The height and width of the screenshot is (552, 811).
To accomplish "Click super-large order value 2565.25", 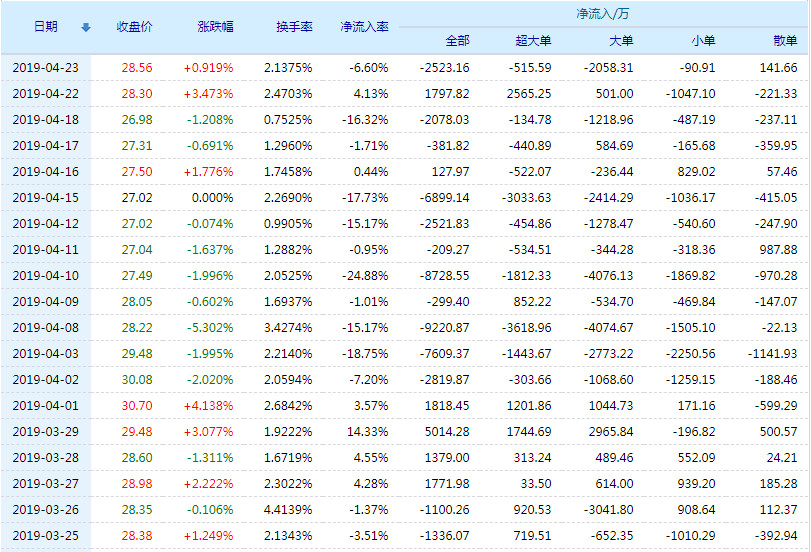I will 529,94.
